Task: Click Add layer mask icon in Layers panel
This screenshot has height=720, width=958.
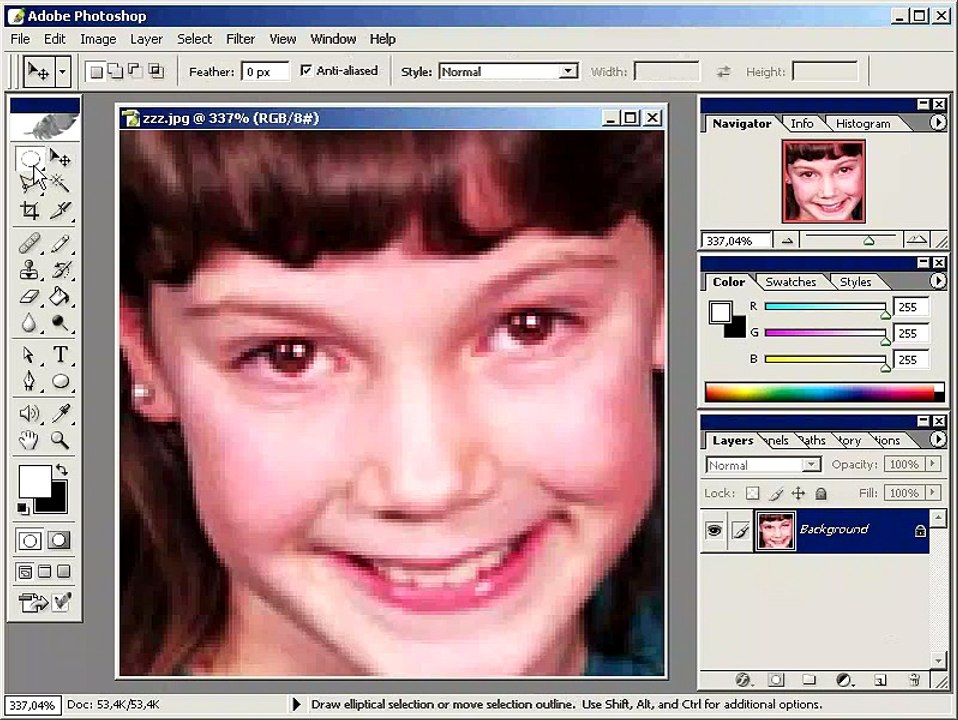Action: tap(776, 680)
